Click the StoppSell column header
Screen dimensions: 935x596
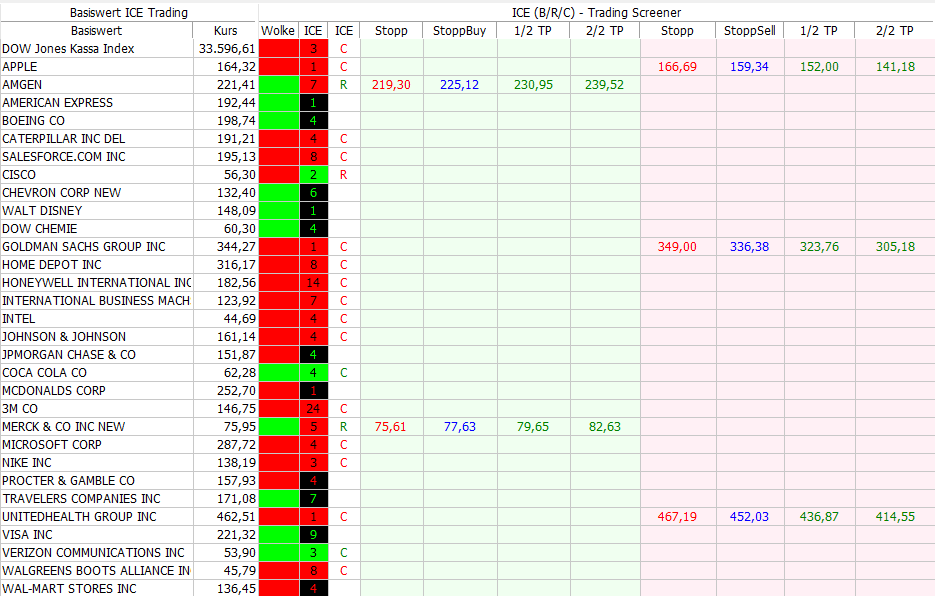coord(750,31)
